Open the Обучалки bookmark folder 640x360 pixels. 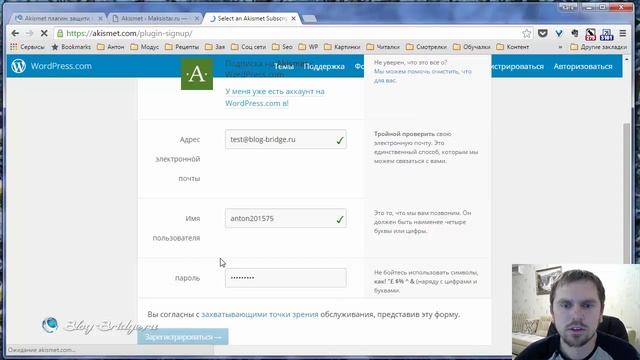tap(472, 47)
